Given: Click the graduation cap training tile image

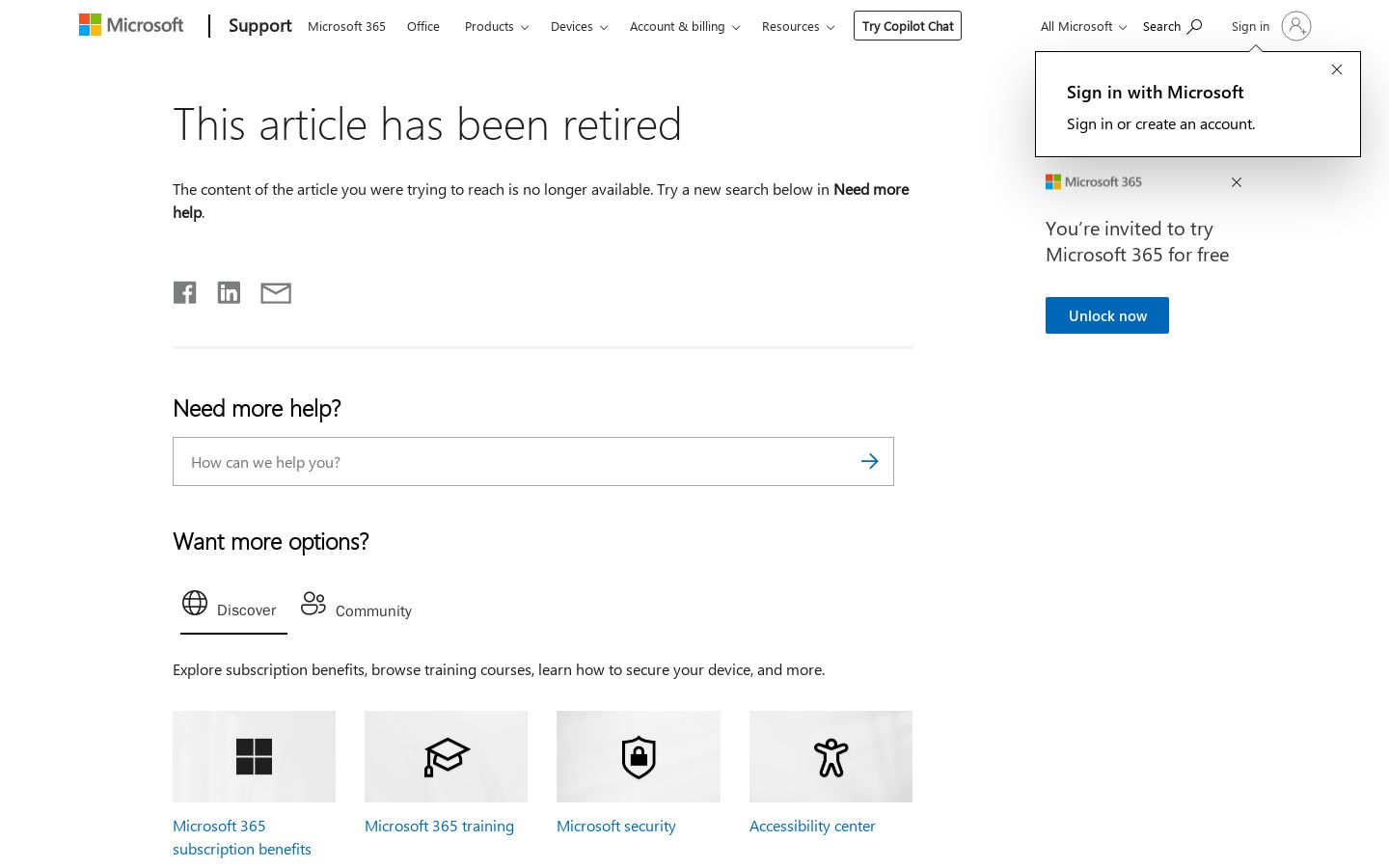Looking at the screenshot, I should (x=446, y=756).
